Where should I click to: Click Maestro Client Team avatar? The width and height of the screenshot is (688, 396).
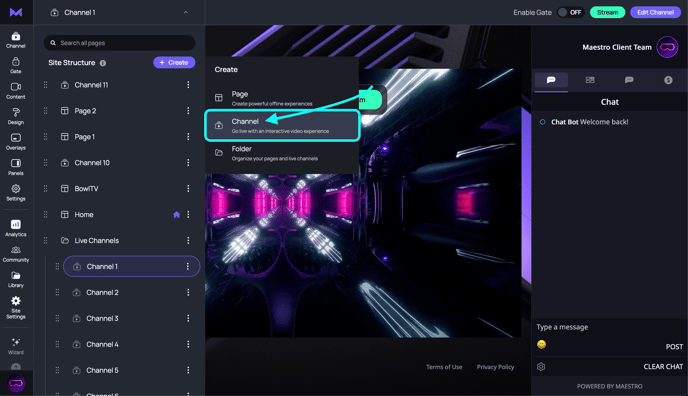[667, 47]
